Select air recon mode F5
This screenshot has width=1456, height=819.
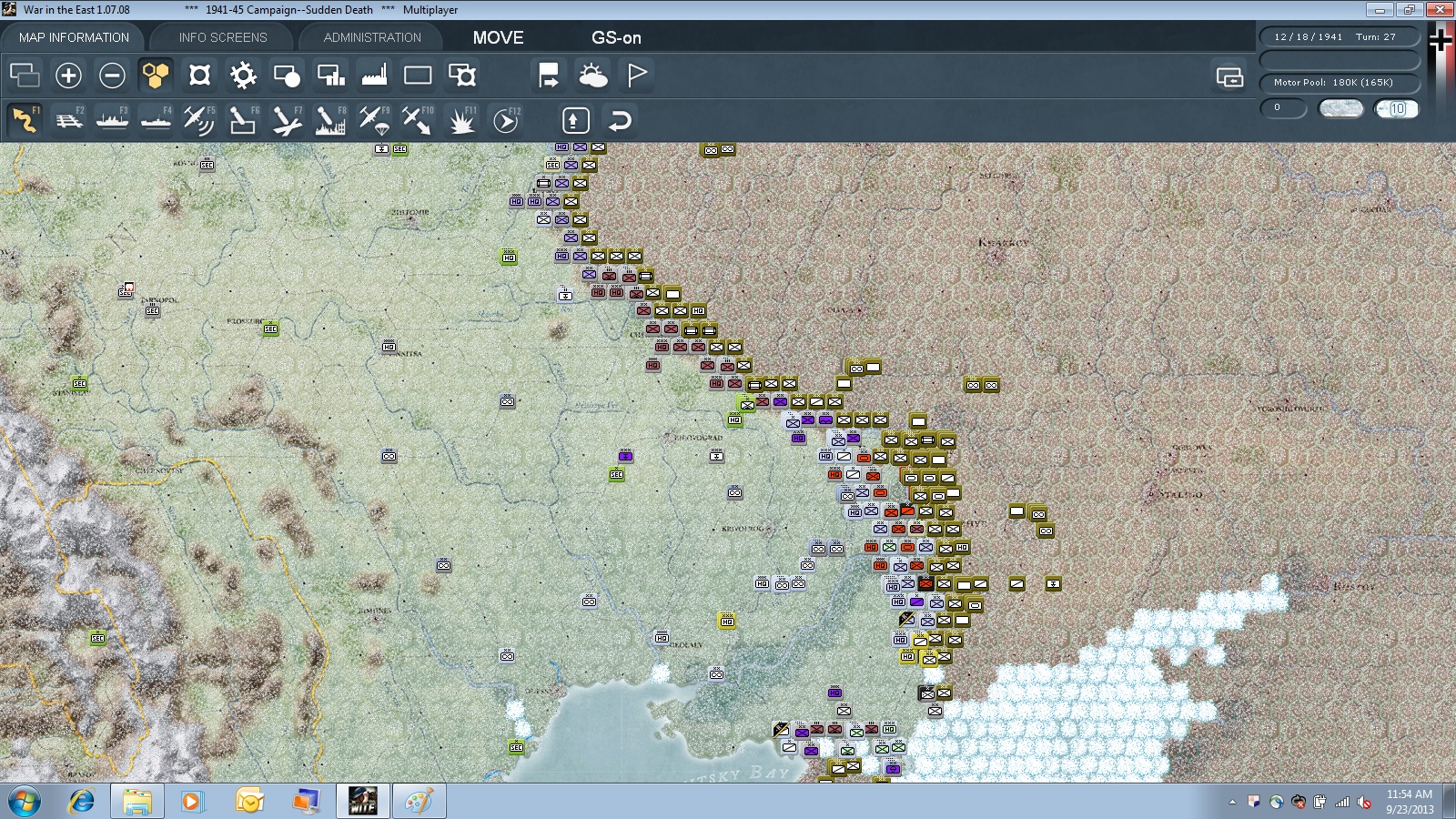coord(199,120)
